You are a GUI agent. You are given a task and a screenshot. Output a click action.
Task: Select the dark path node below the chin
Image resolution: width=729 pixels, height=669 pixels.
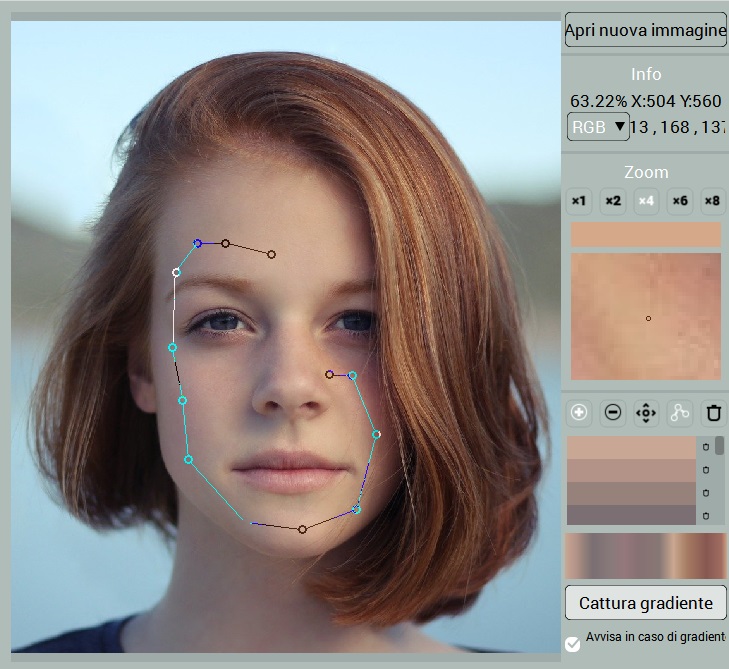coord(302,530)
